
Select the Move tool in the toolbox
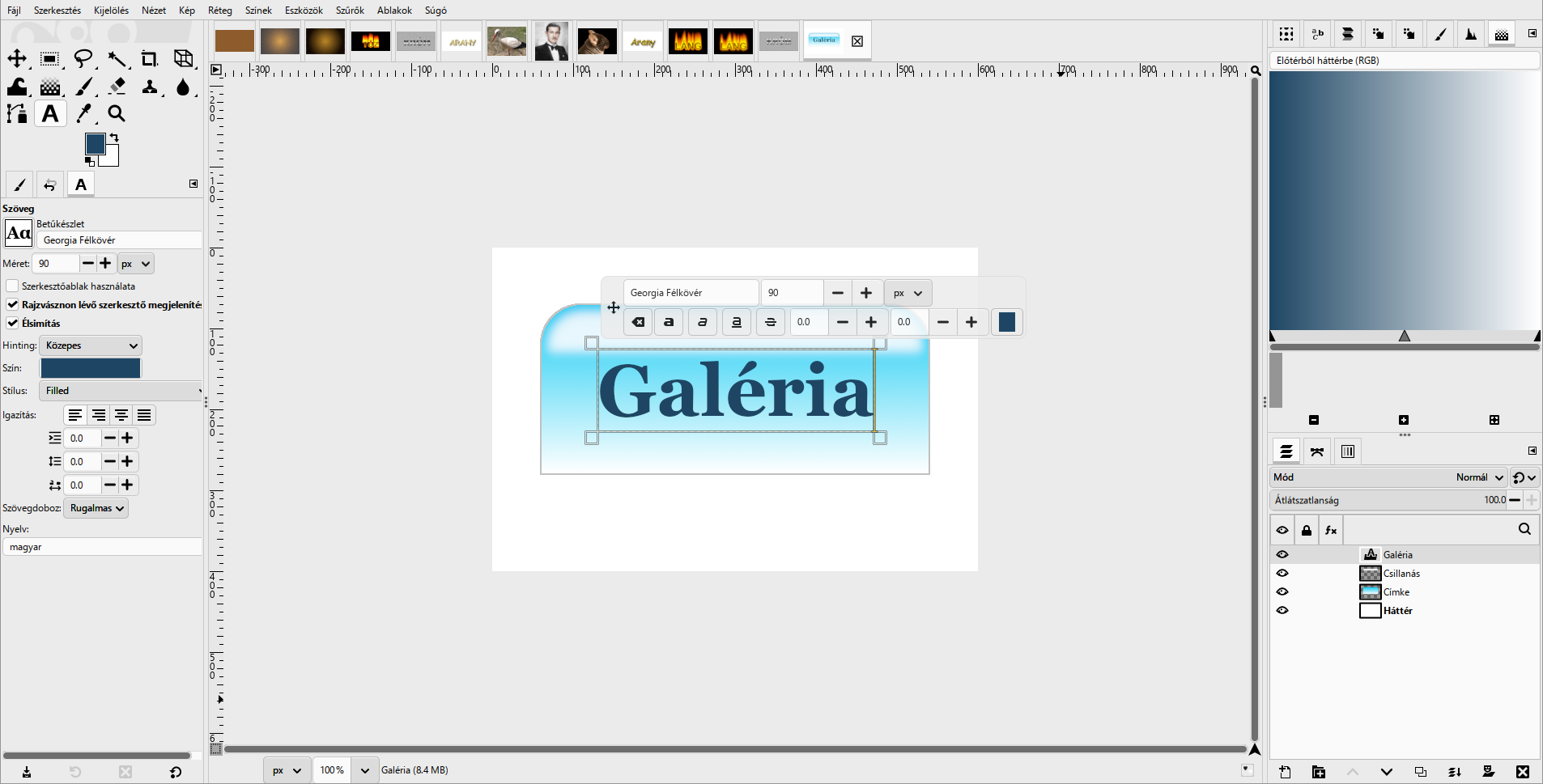(x=17, y=58)
